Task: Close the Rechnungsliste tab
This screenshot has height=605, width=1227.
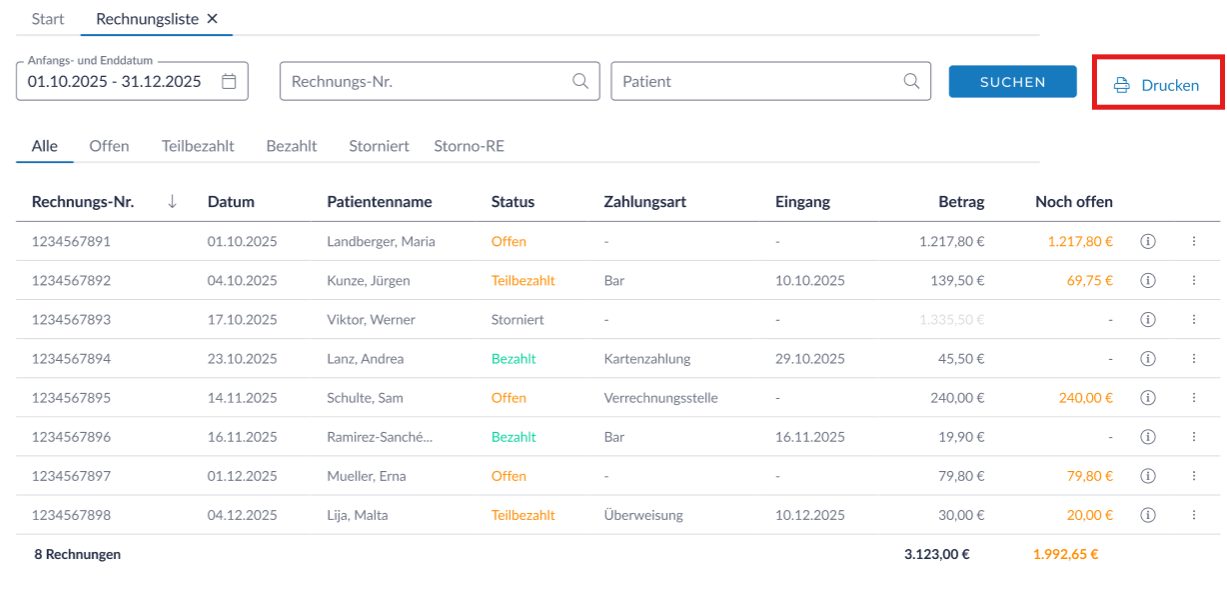Action: pos(212,19)
